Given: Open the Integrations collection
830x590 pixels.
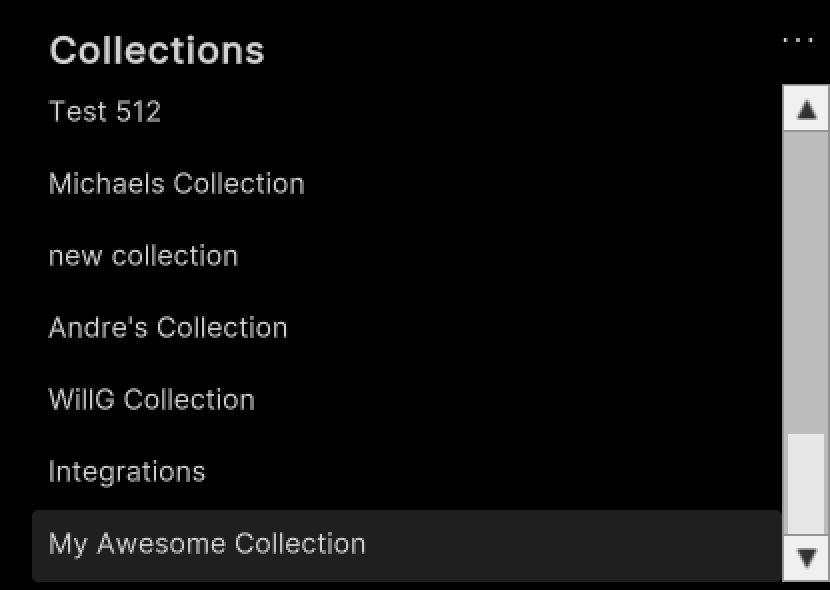Looking at the screenshot, I should pyautogui.click(x=127, y=471).
